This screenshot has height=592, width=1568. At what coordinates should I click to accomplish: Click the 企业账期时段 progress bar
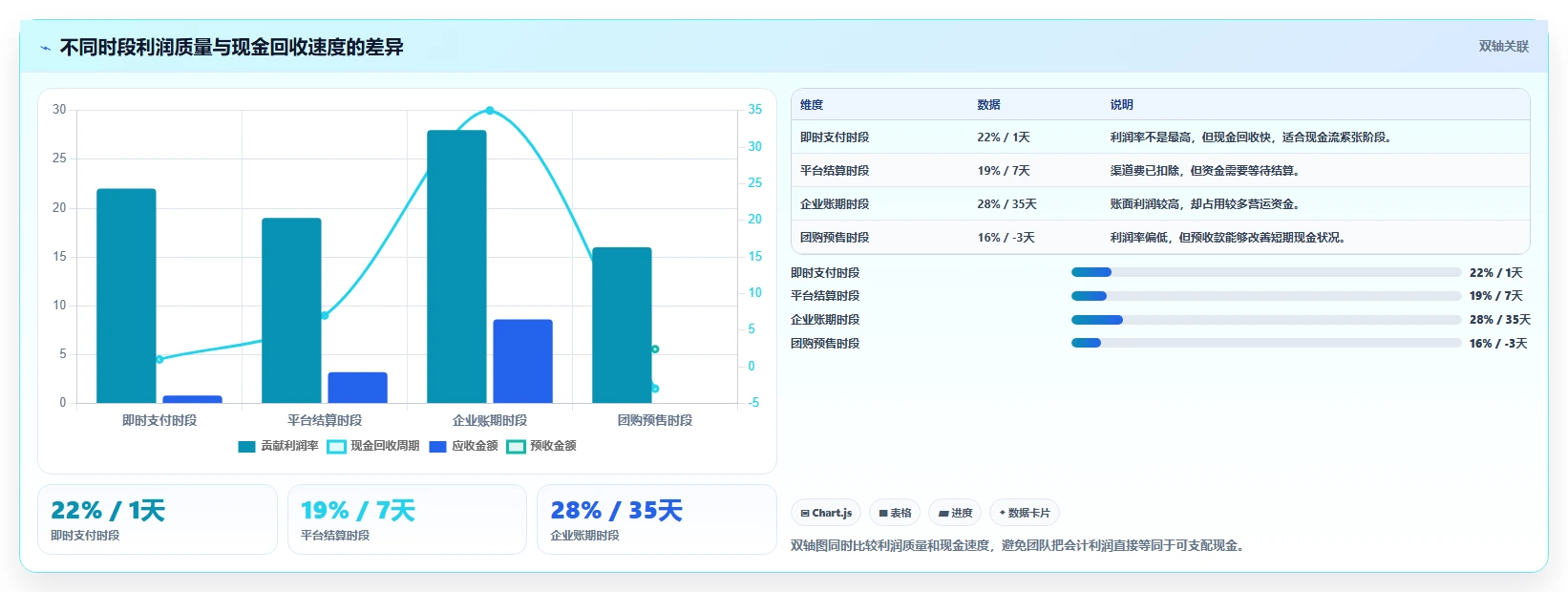[1266, 320]
